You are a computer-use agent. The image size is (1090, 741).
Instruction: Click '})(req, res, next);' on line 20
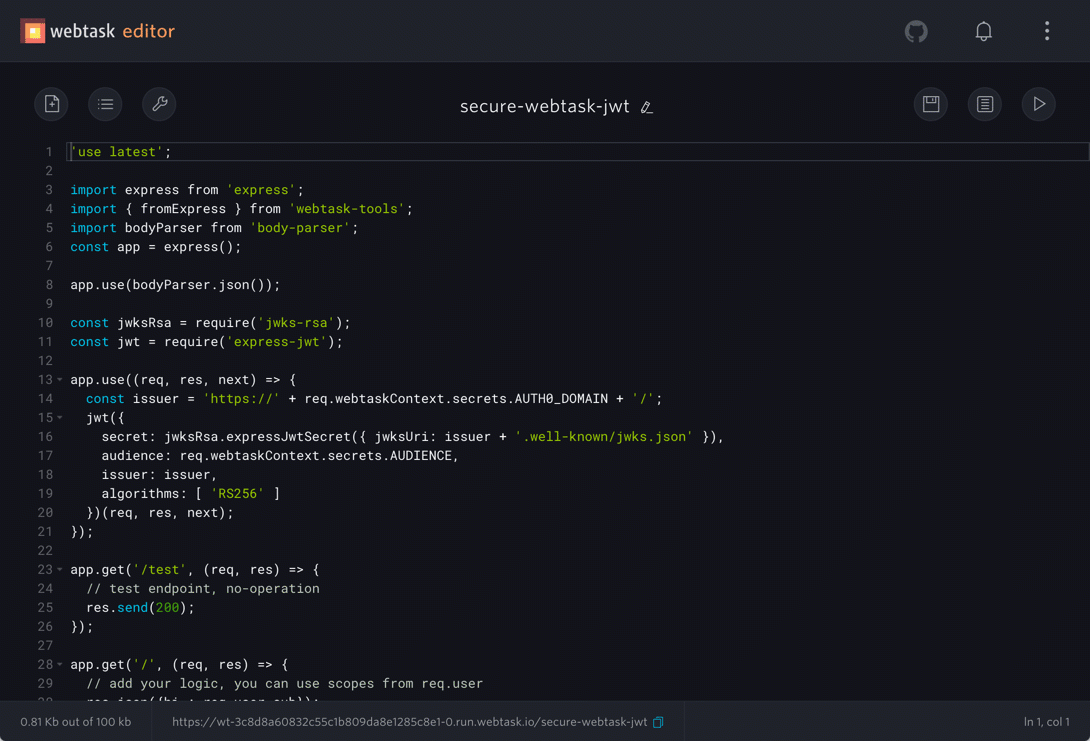pos(160,513)
